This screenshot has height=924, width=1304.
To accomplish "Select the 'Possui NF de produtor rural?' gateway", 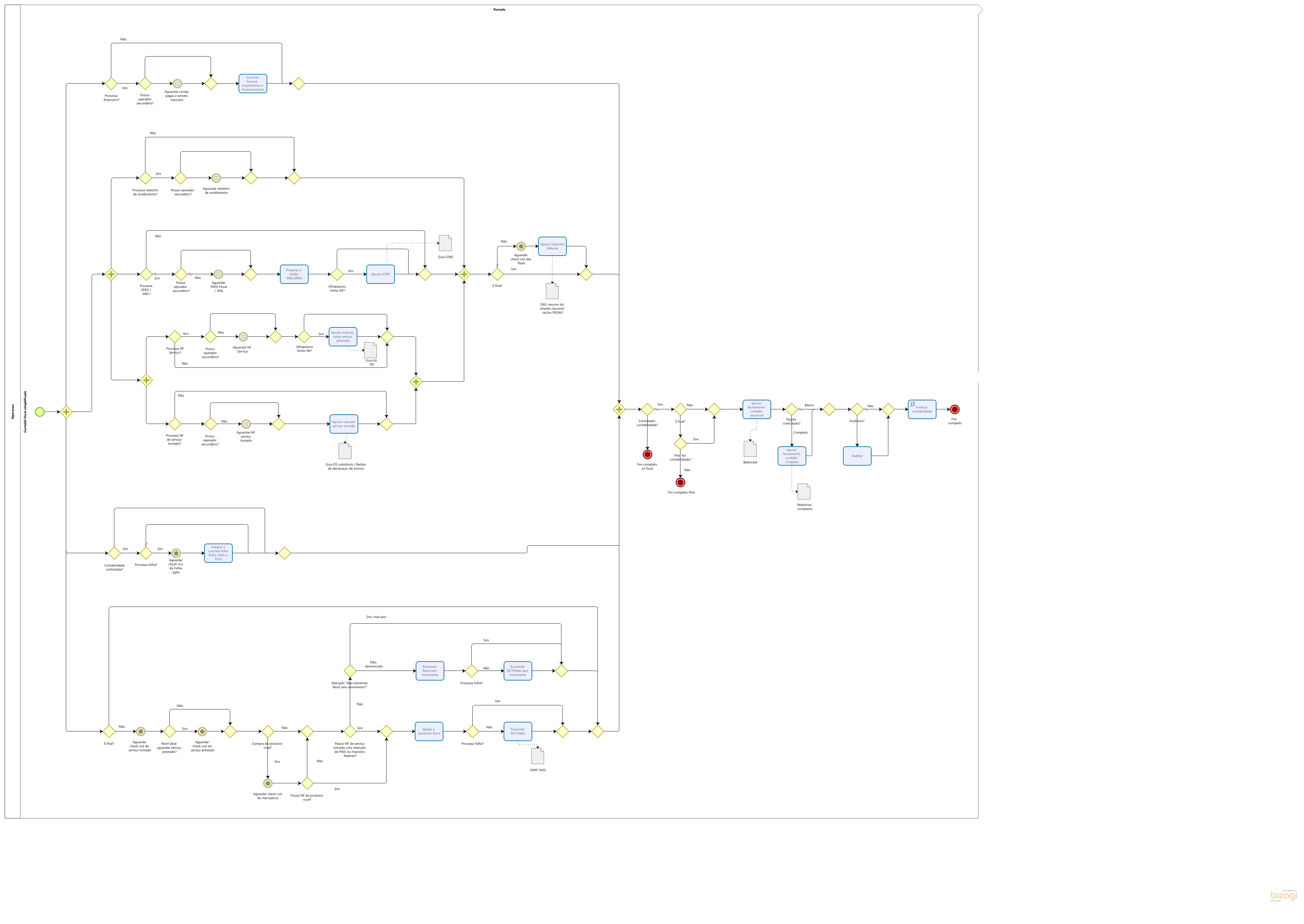I will pyautogui.click(x=307, y=784).
